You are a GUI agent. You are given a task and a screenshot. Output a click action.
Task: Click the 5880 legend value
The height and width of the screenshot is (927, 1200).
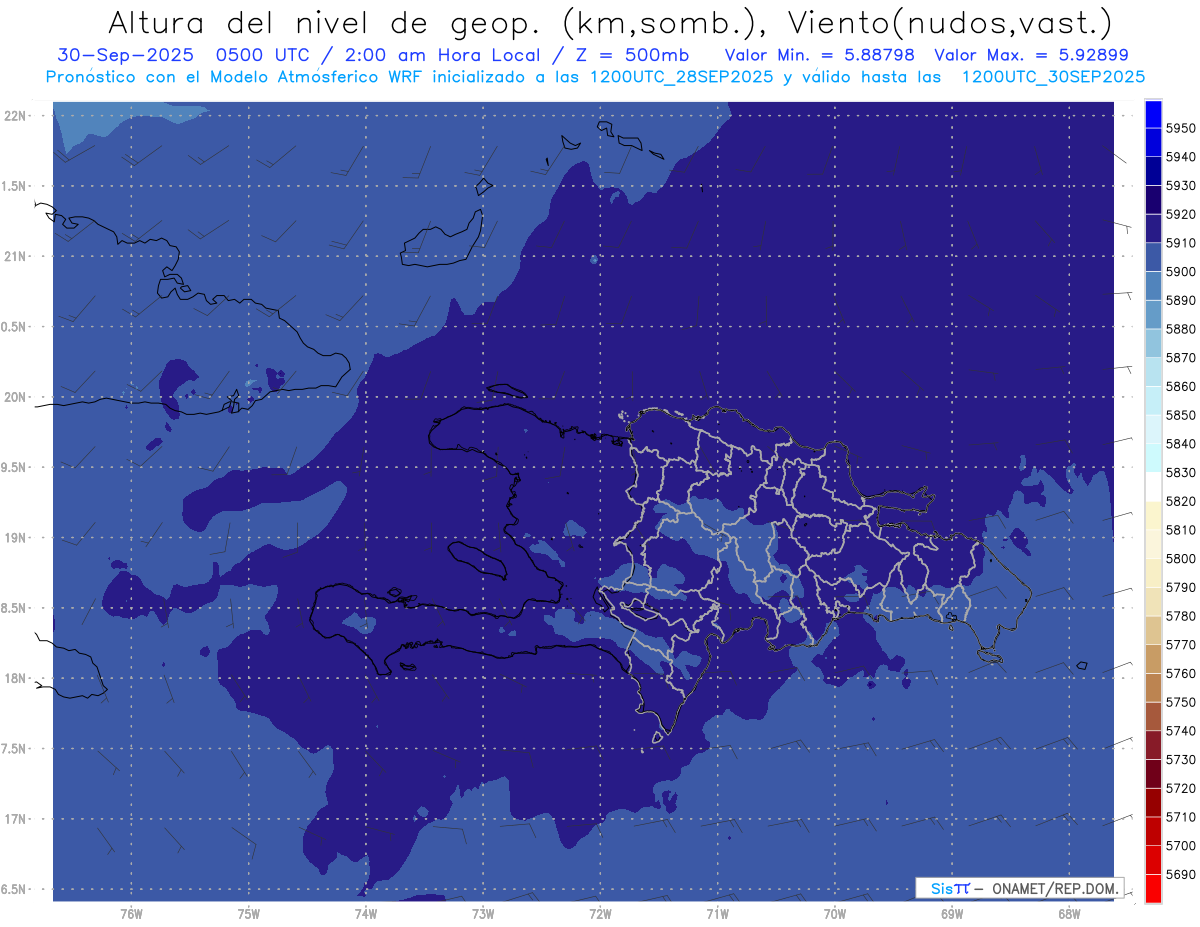[1181, 329]
